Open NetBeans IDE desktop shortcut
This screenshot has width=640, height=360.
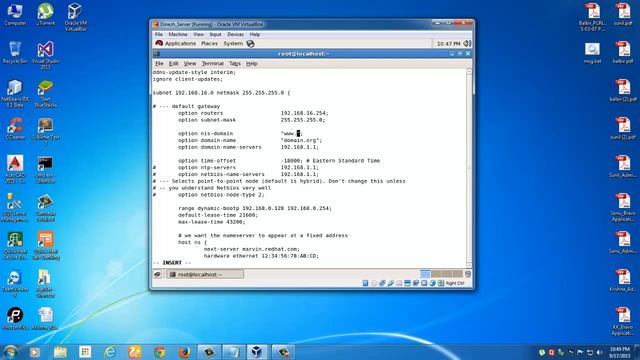[15, 93]
